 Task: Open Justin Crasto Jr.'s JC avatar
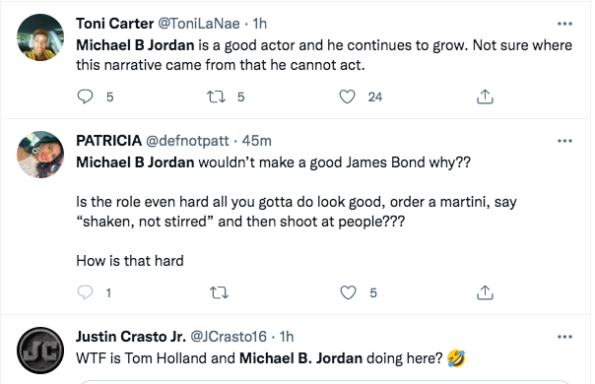pyautogui.click(x=40, y=350)
